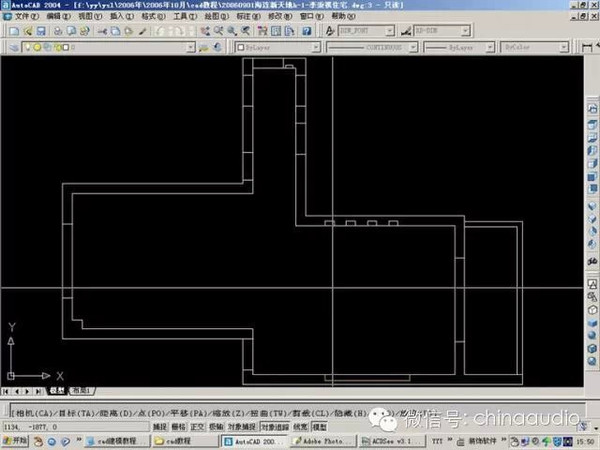
Task: Open the 格式 Format menu
Action: coord(153,16)
